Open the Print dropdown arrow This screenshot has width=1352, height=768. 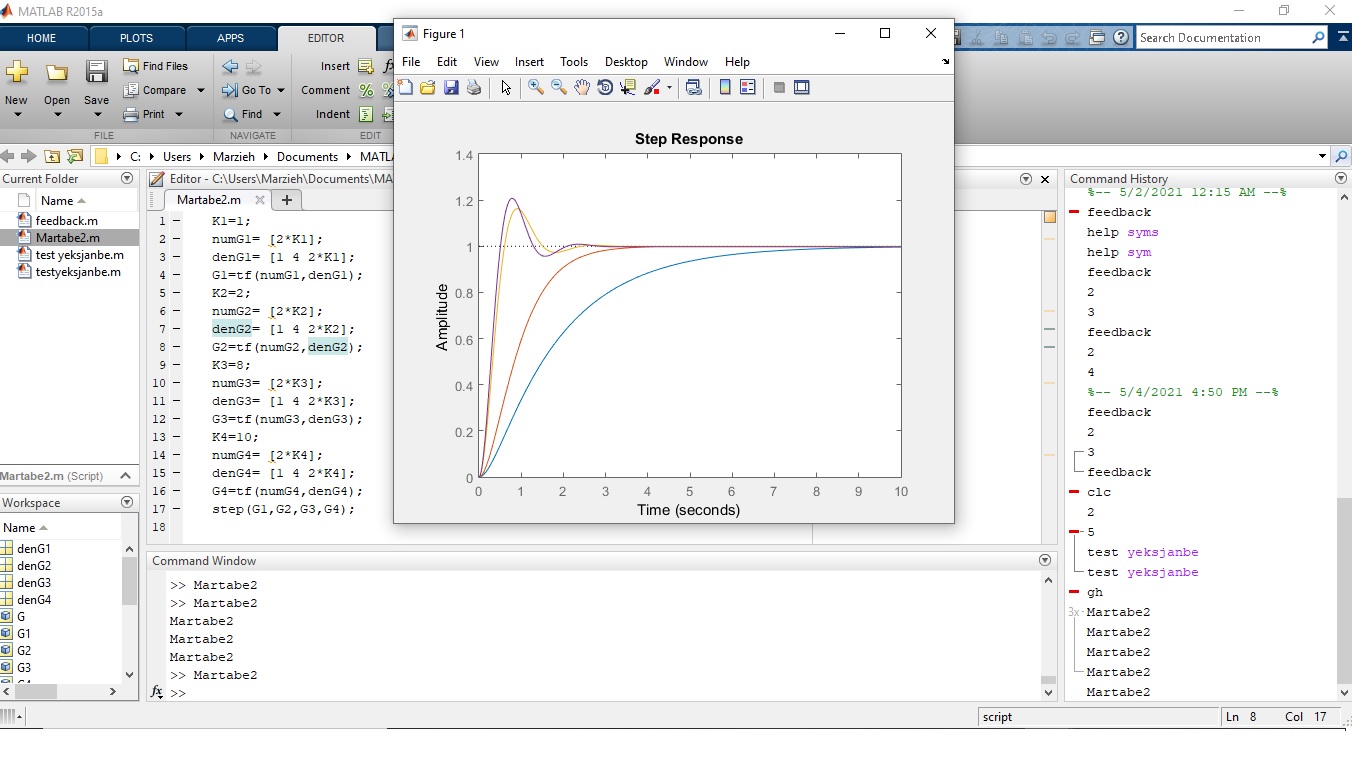point(179,114)
